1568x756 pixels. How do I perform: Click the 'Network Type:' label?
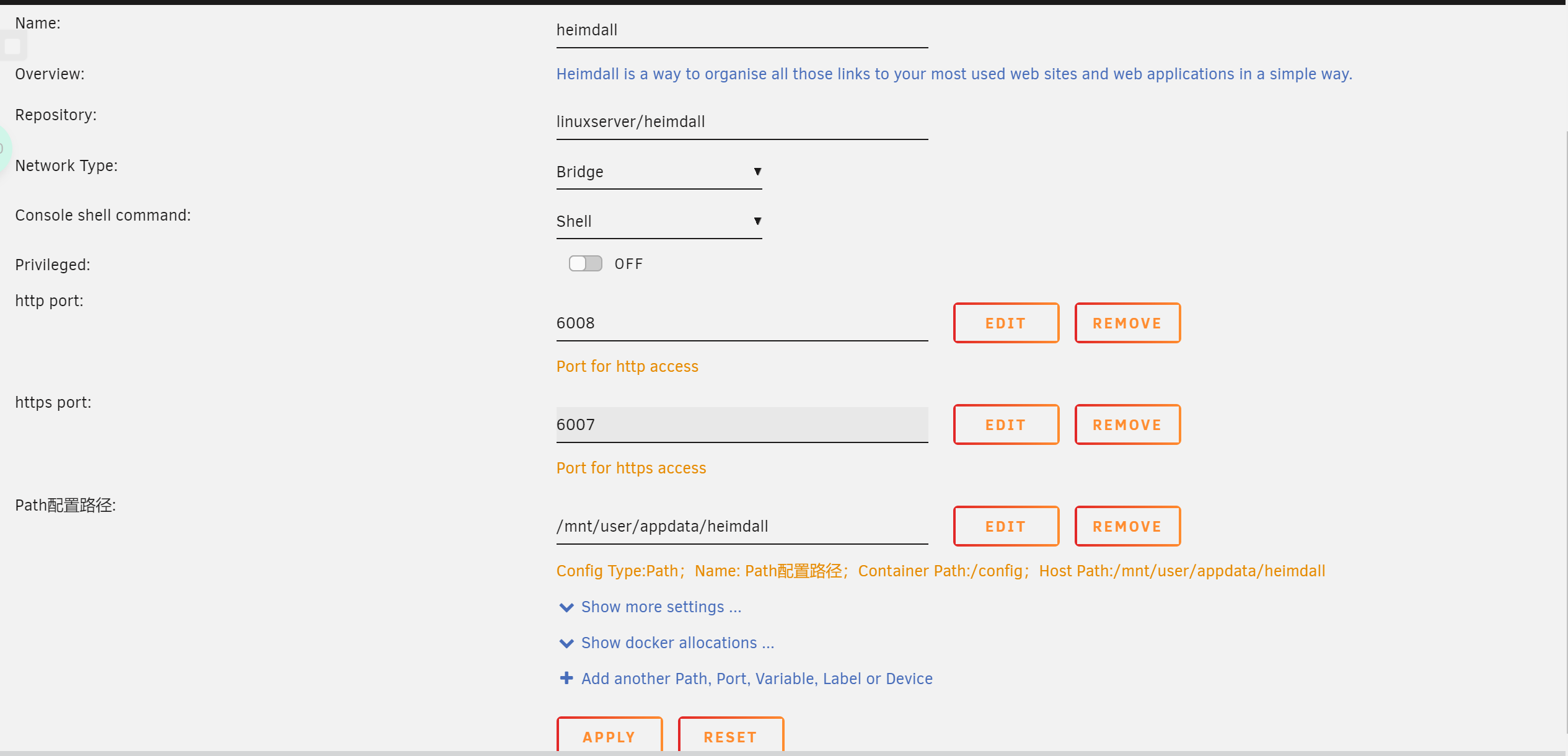[66, 166]
